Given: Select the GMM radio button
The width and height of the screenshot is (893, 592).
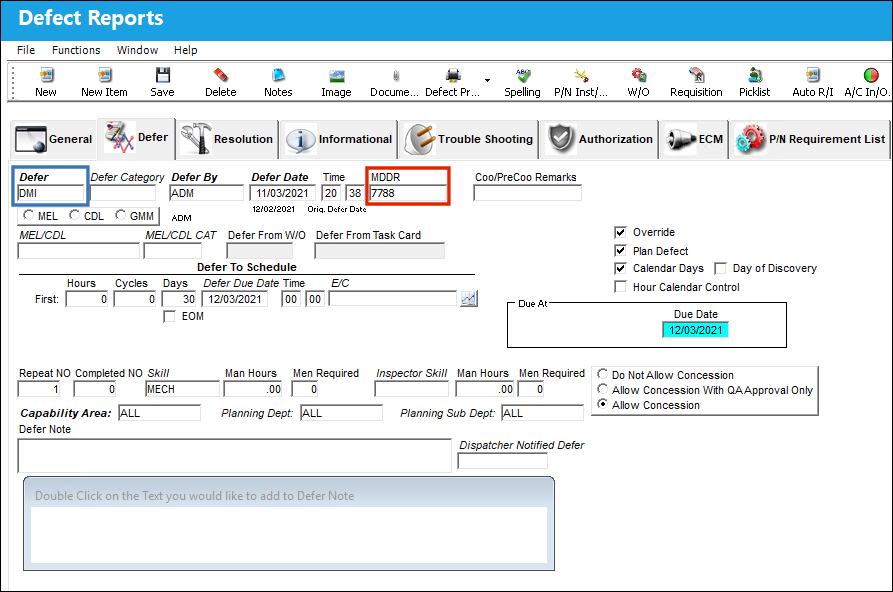Looking at the screenshot, I should pos(120,215).
